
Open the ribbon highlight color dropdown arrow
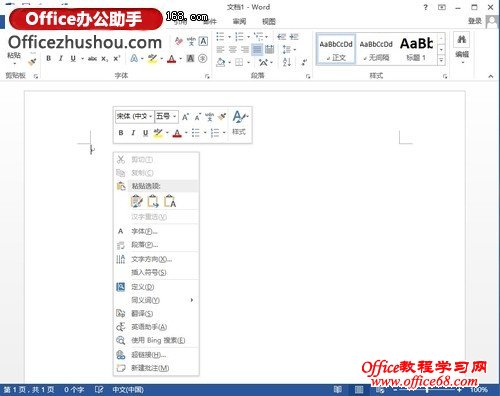point(162,59)
